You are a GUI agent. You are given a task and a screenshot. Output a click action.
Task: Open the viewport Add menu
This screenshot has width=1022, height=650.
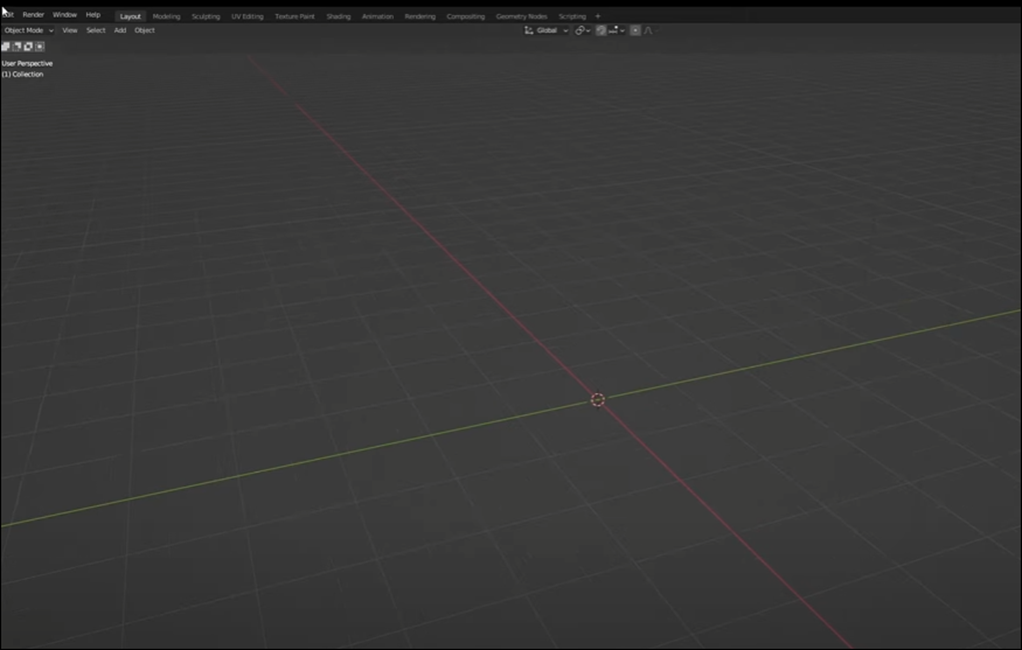[x=120, y=31]
